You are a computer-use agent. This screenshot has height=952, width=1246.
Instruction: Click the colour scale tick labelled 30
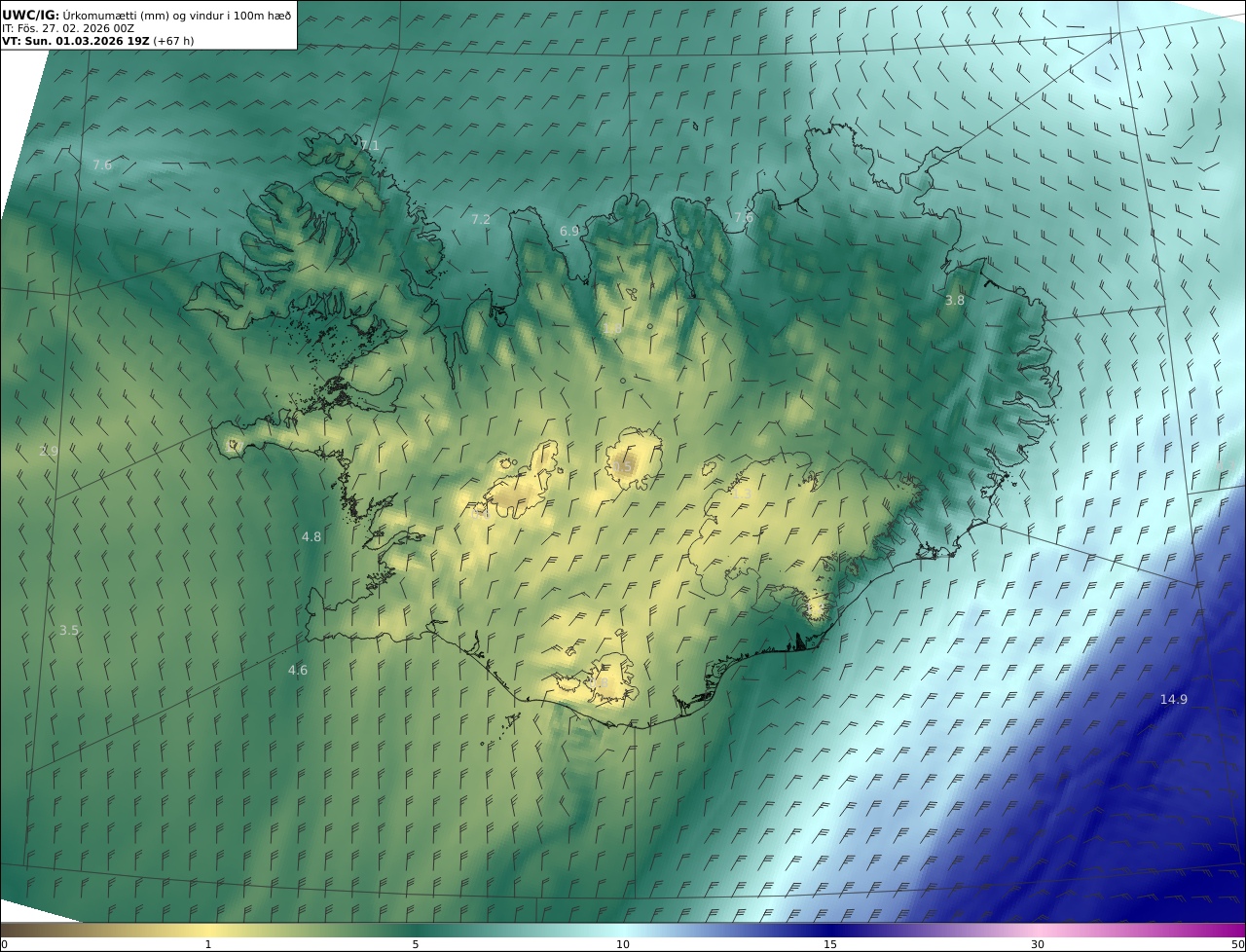(1038, 944)
